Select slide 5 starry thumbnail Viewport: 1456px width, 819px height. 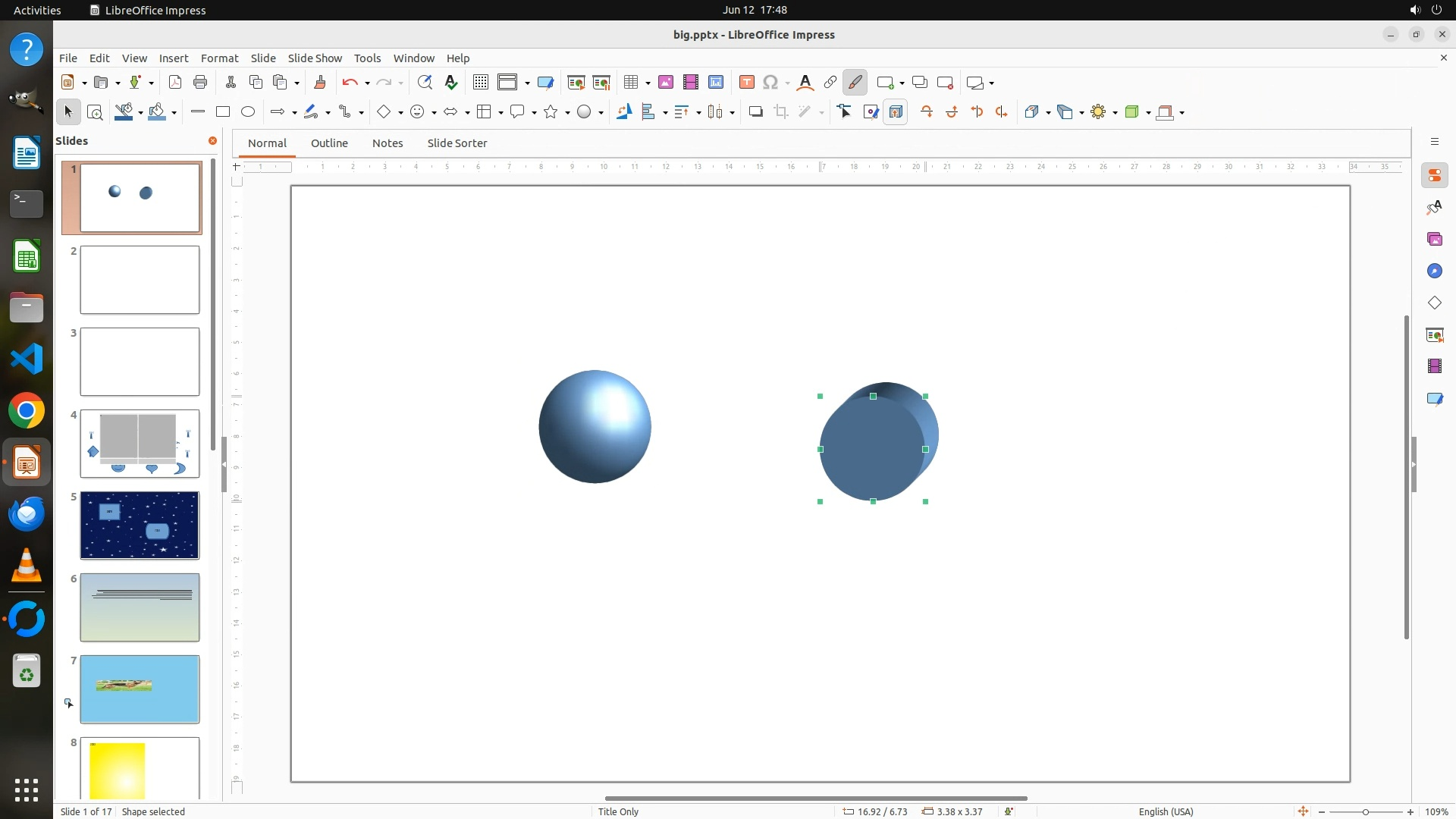[140, 526]
